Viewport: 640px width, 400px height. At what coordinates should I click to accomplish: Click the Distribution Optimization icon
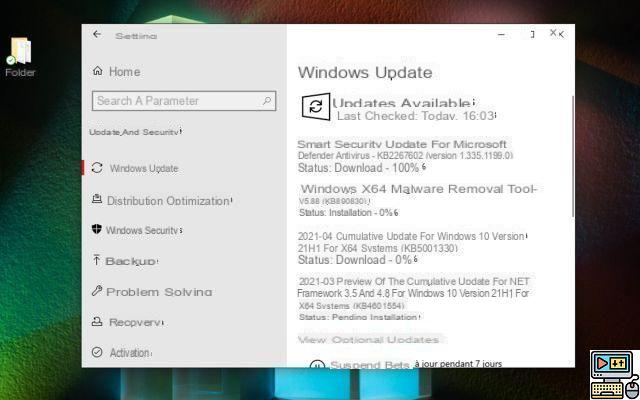(97, 199)
